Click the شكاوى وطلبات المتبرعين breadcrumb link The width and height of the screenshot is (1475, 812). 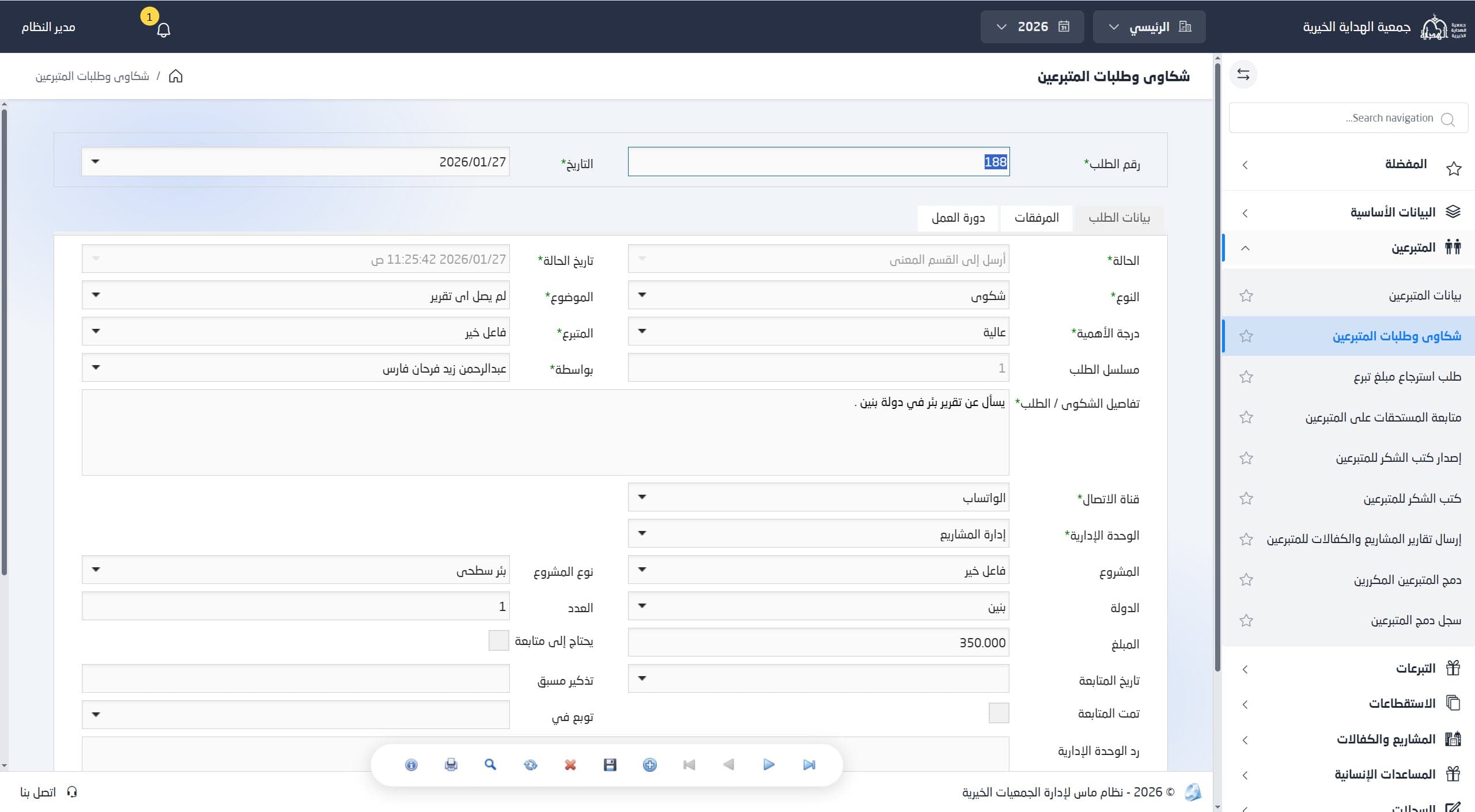92,76
